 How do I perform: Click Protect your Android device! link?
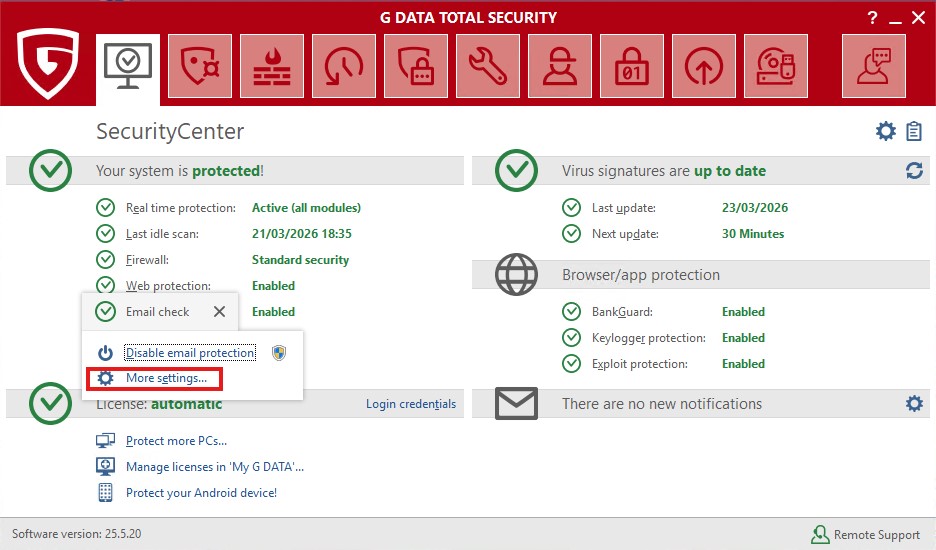click(201, 493)
